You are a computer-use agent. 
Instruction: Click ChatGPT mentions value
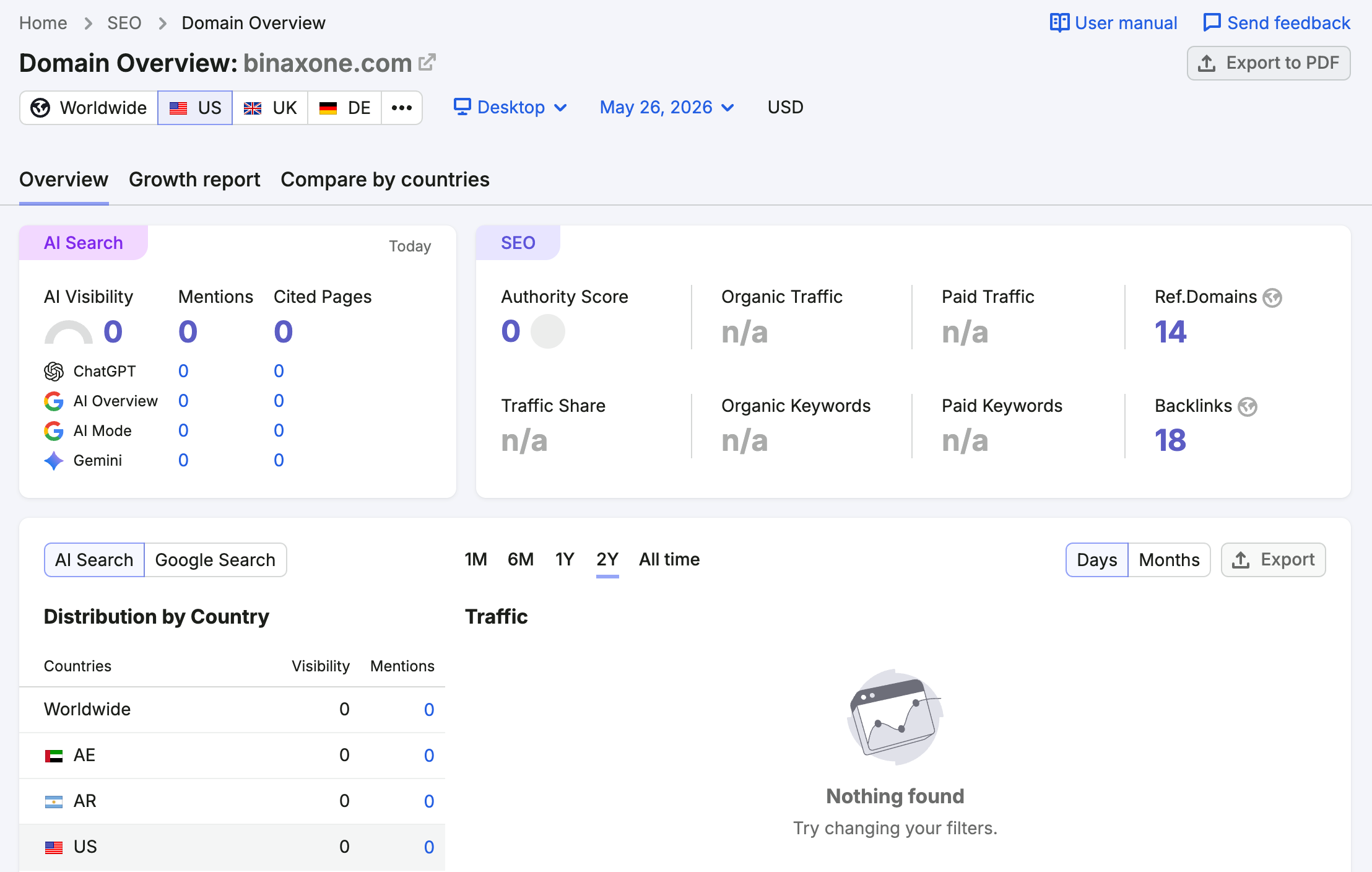pyautogui.click(x=183, y=371)
